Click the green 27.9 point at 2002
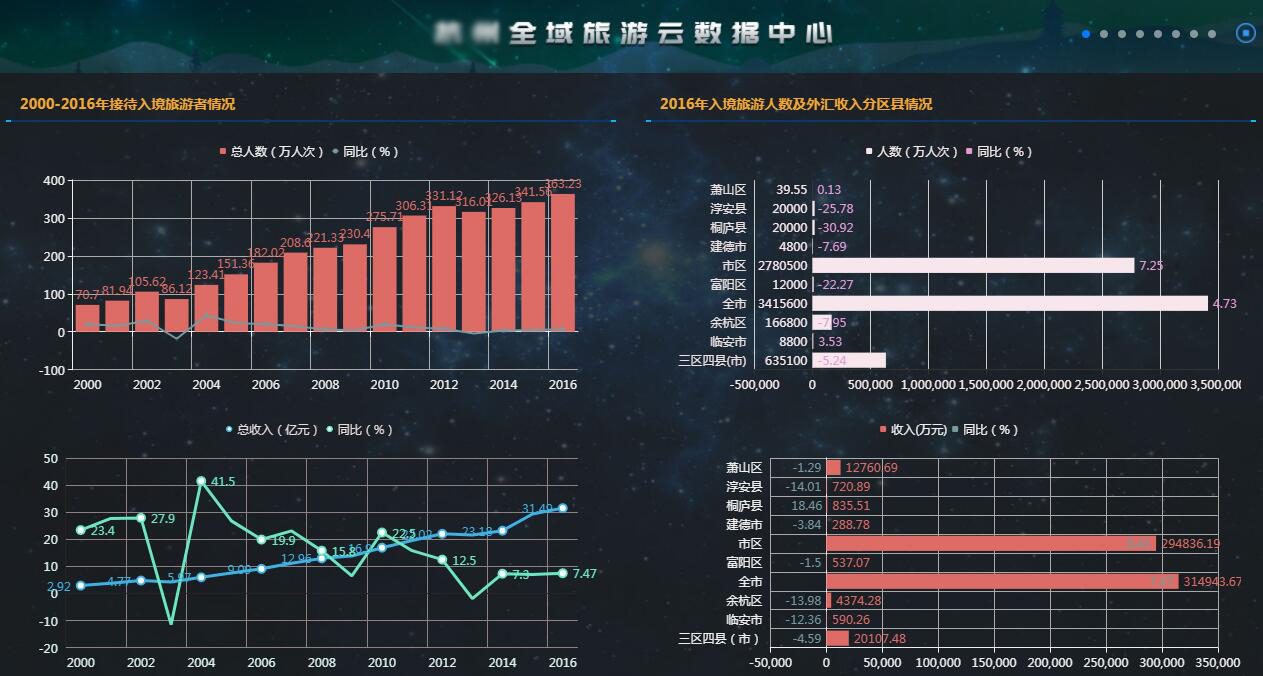Image resolution: width=1263 pixels, height=676 pixels. click(x=141, y=518)
